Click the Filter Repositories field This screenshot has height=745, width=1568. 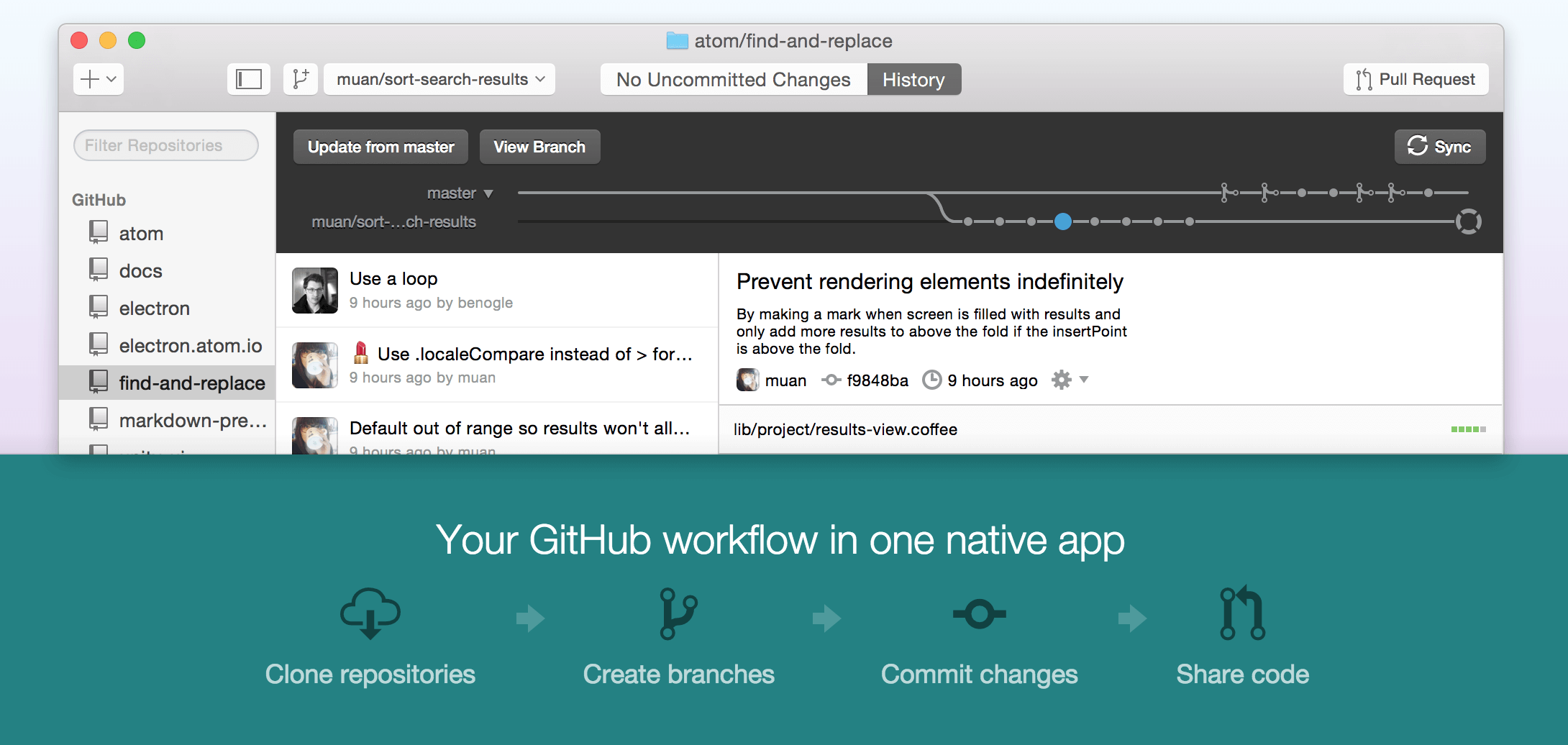click(x=166, y=145)
